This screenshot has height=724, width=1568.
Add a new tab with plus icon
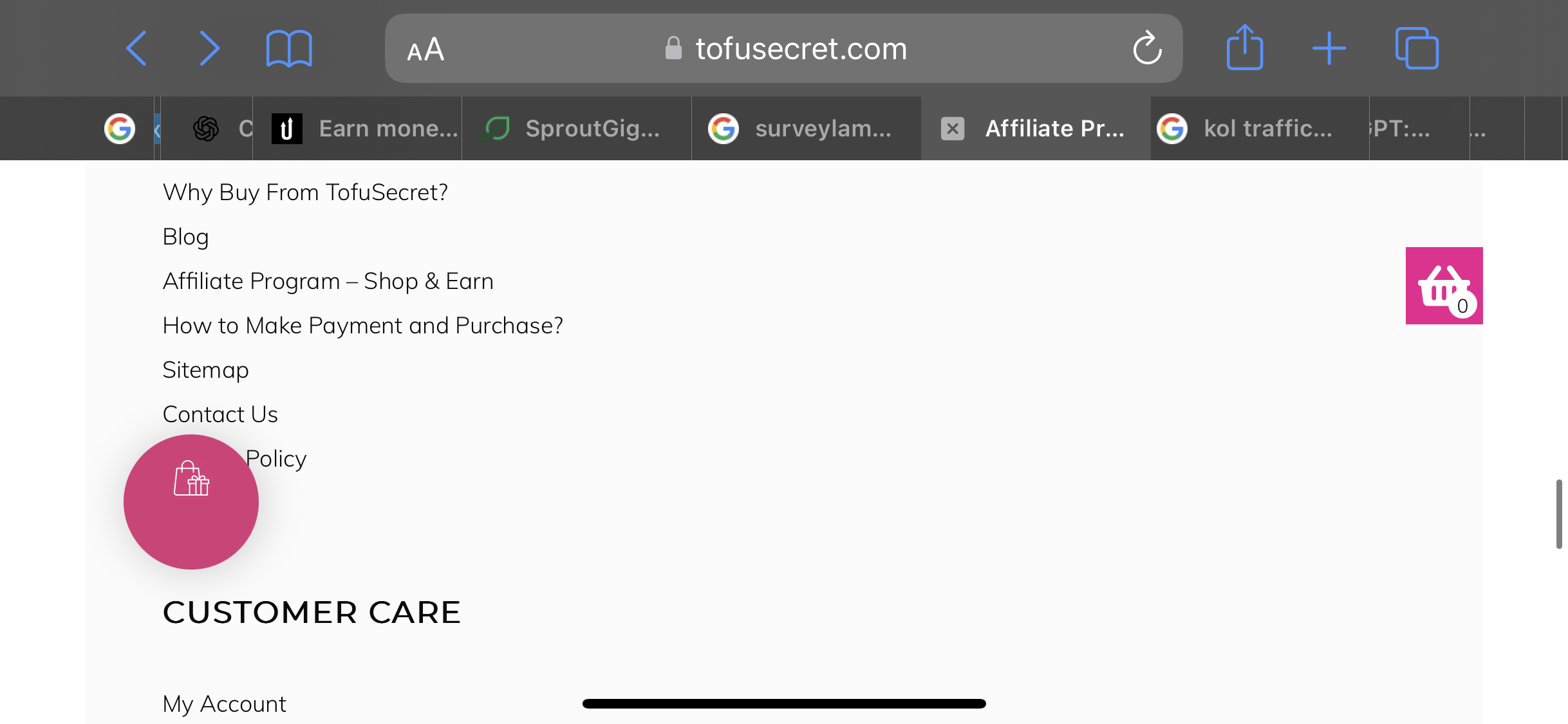click(x=1329, y=48)
